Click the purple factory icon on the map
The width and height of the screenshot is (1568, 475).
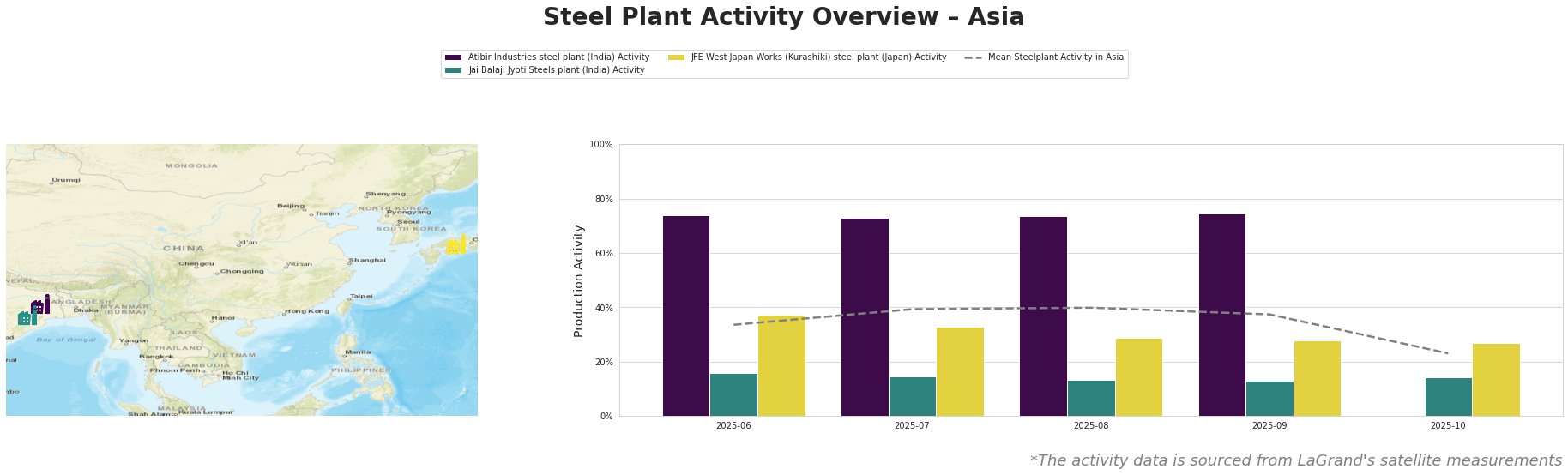[x=39, y=306]
